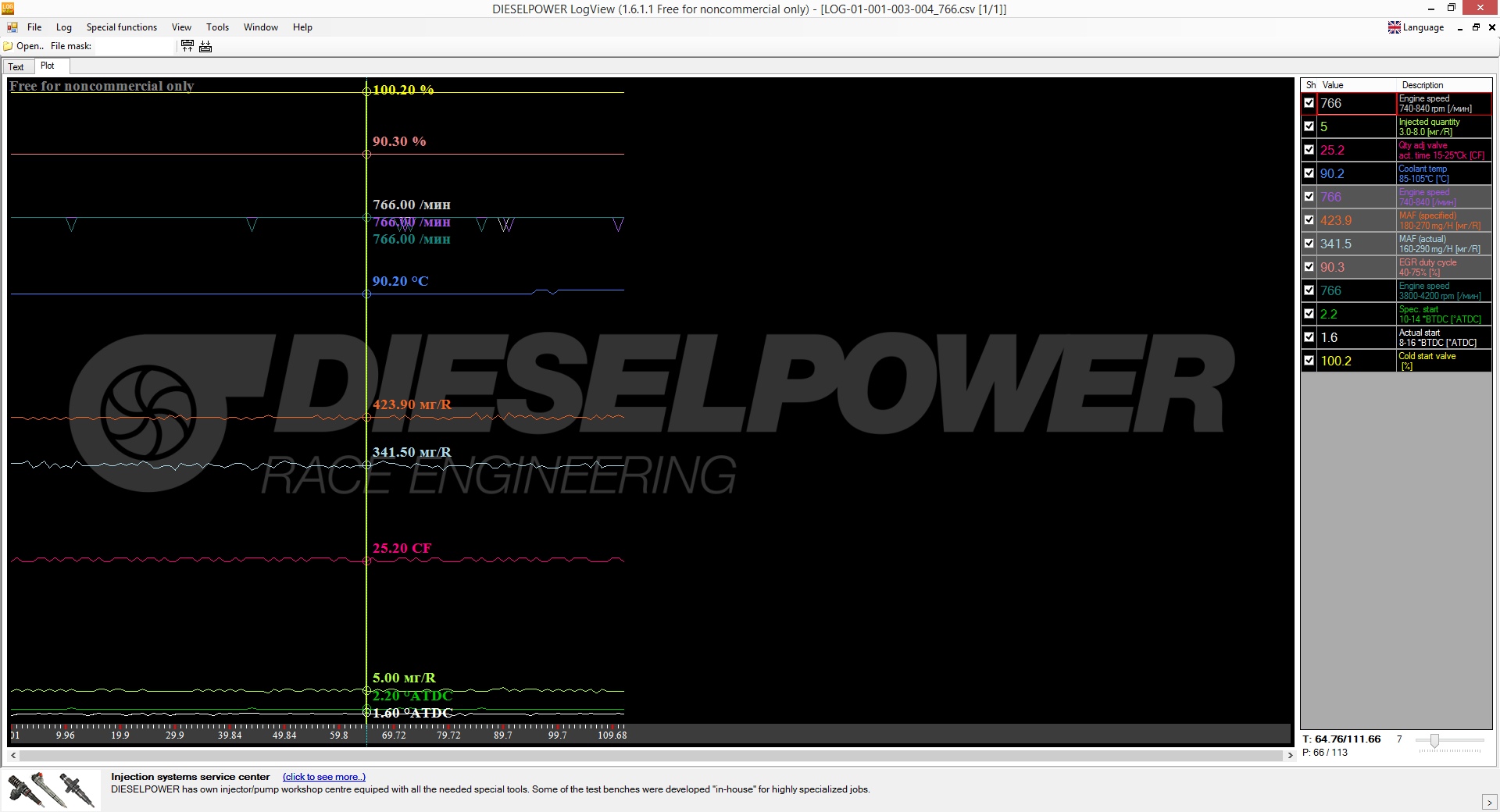Uncheck the first Engine speed 740-840 rpm checkbox
The image size is (1500, 812).
tap(1309, 103)
